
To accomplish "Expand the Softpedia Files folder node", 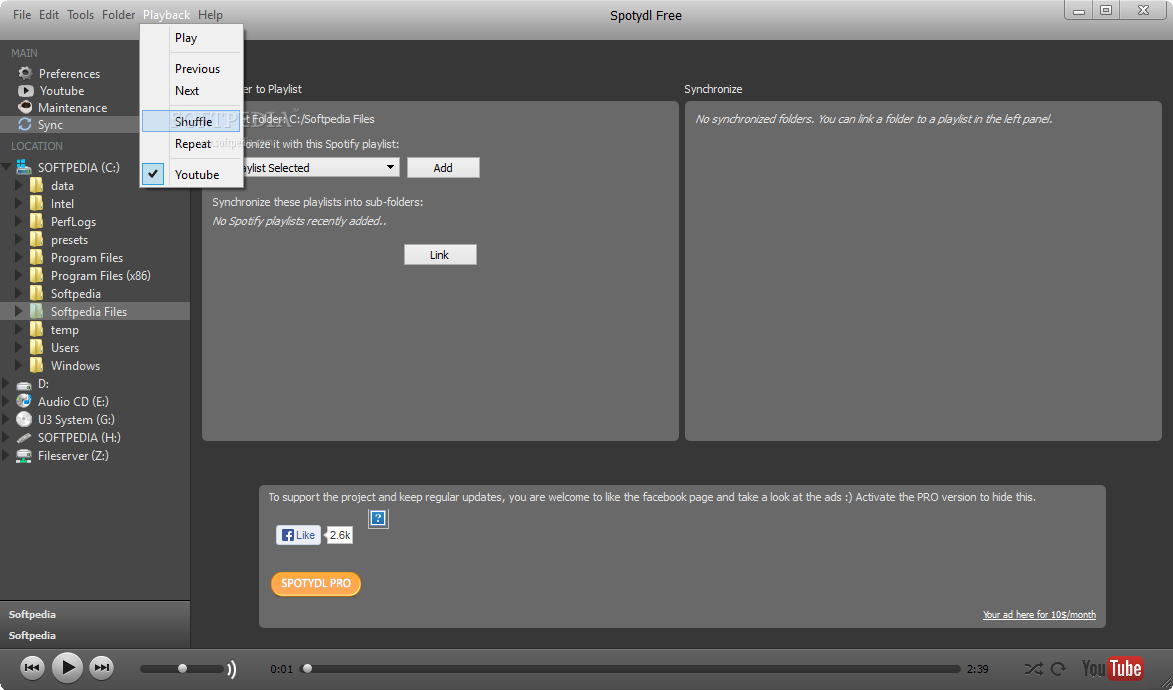I will pyautogui.click(x=19, y=311).
